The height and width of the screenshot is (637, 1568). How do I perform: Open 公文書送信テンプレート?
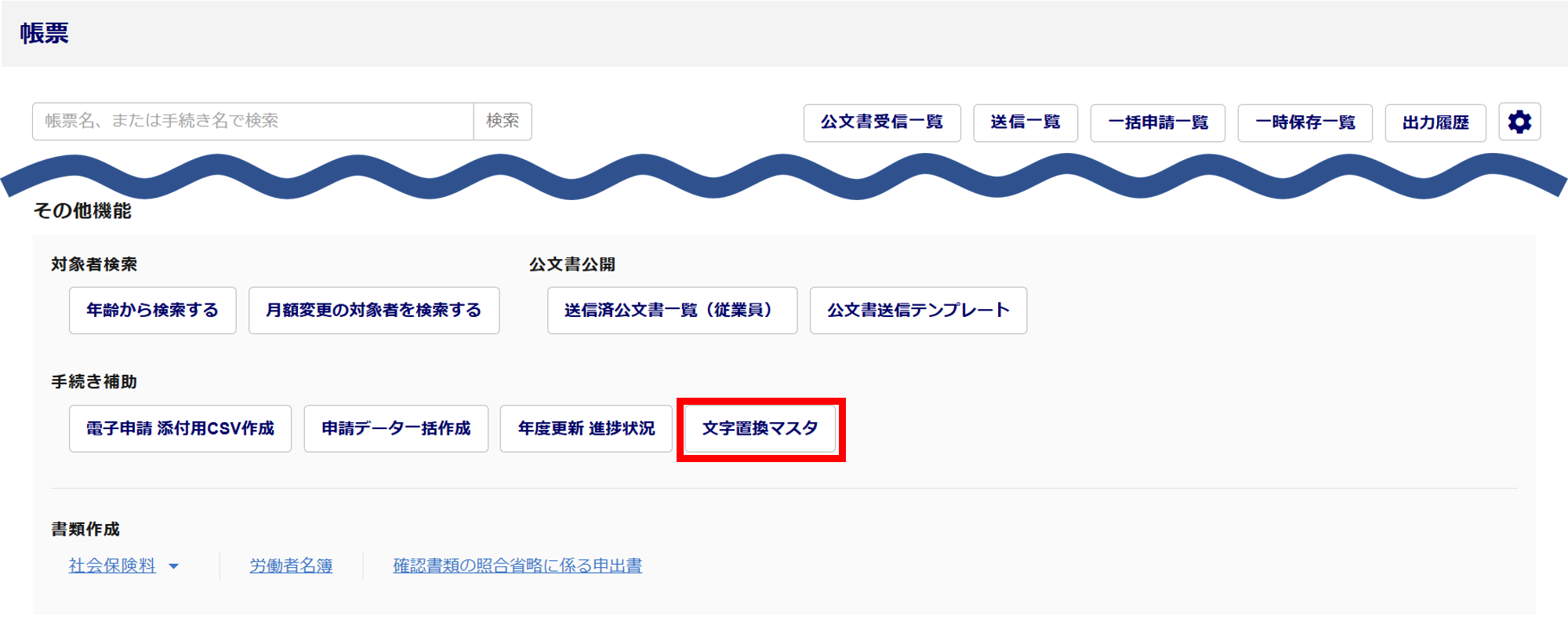918,311
